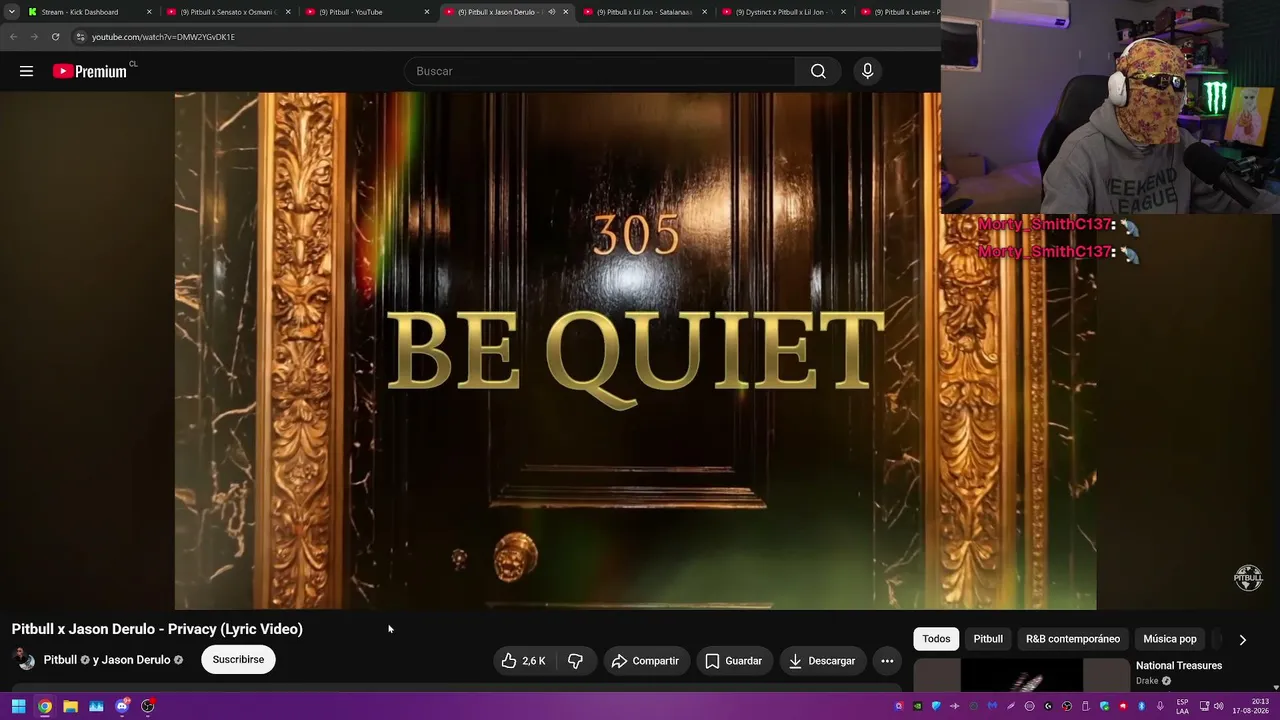The image size is (1280, 720).
Task: Open Discord from the taskbar
Action: pyautogui.click(x=122, y=706)
